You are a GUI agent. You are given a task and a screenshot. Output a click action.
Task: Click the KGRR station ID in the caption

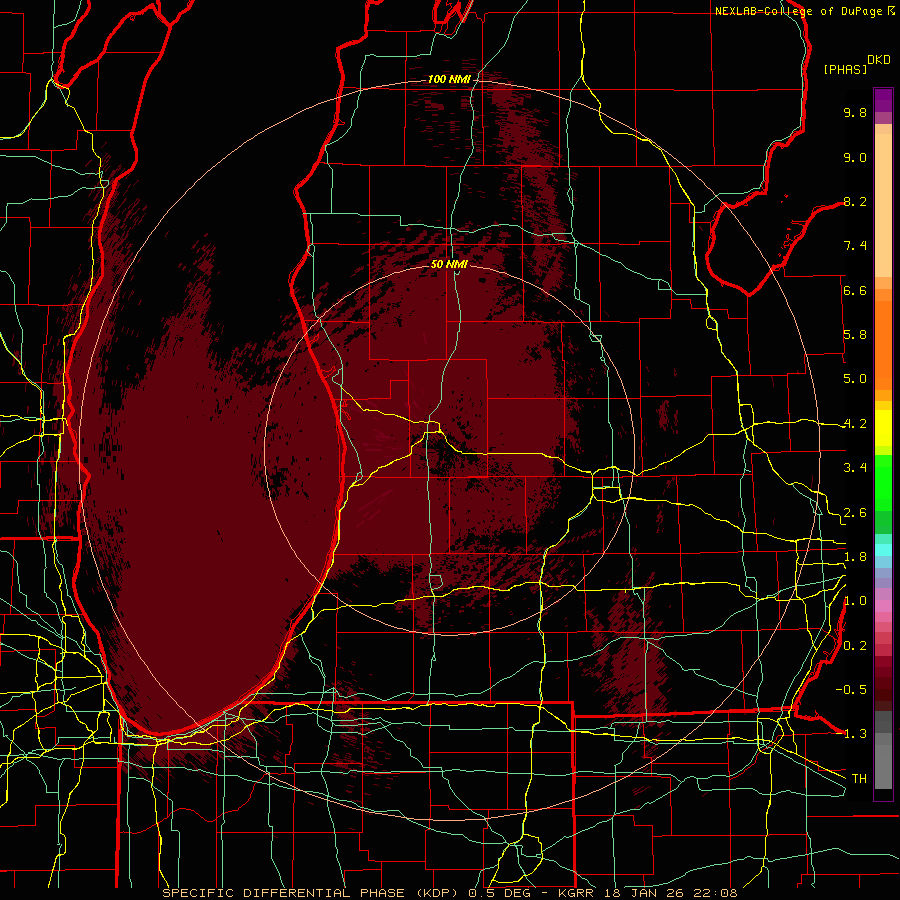tap(577, 893)
